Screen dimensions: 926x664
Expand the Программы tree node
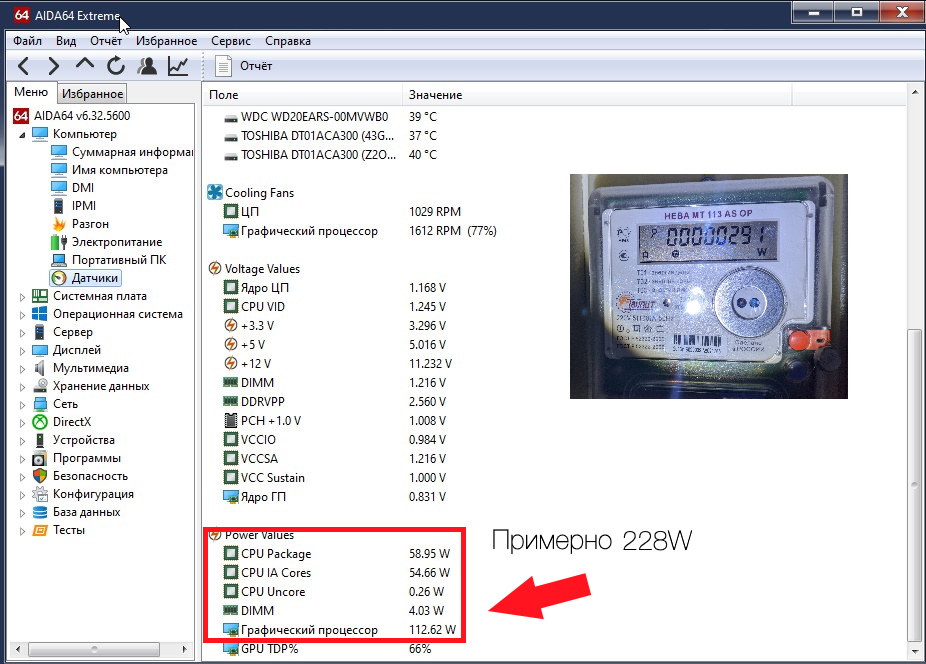click(x=22, y=459)
